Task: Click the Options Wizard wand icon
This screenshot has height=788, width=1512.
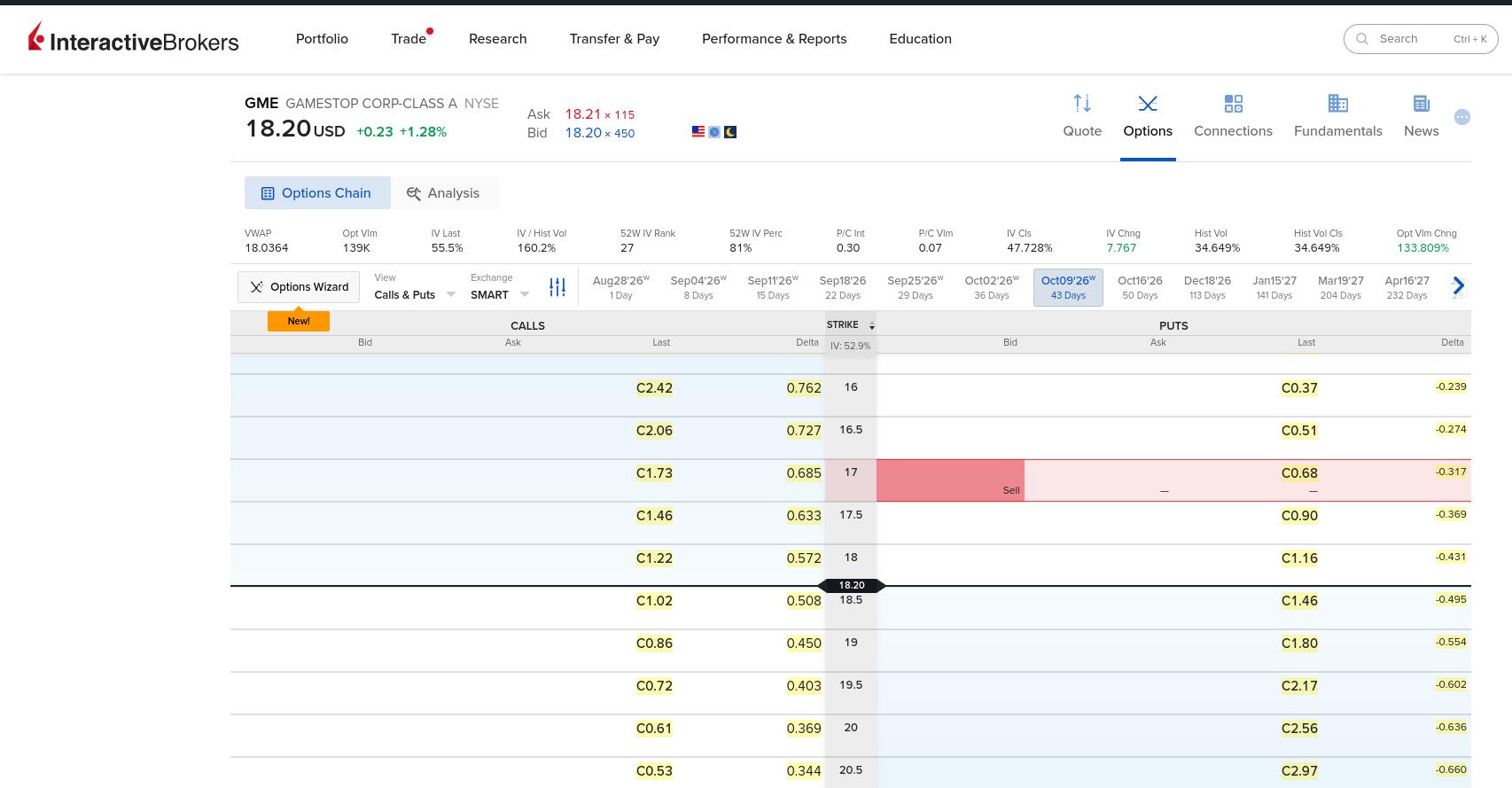Action: click(256, 287)
